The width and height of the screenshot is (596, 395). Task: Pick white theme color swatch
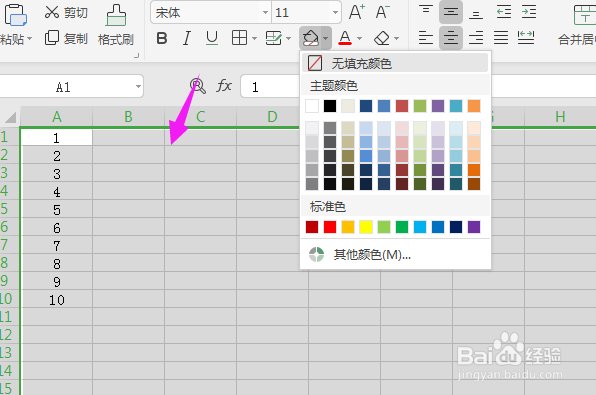312,106
